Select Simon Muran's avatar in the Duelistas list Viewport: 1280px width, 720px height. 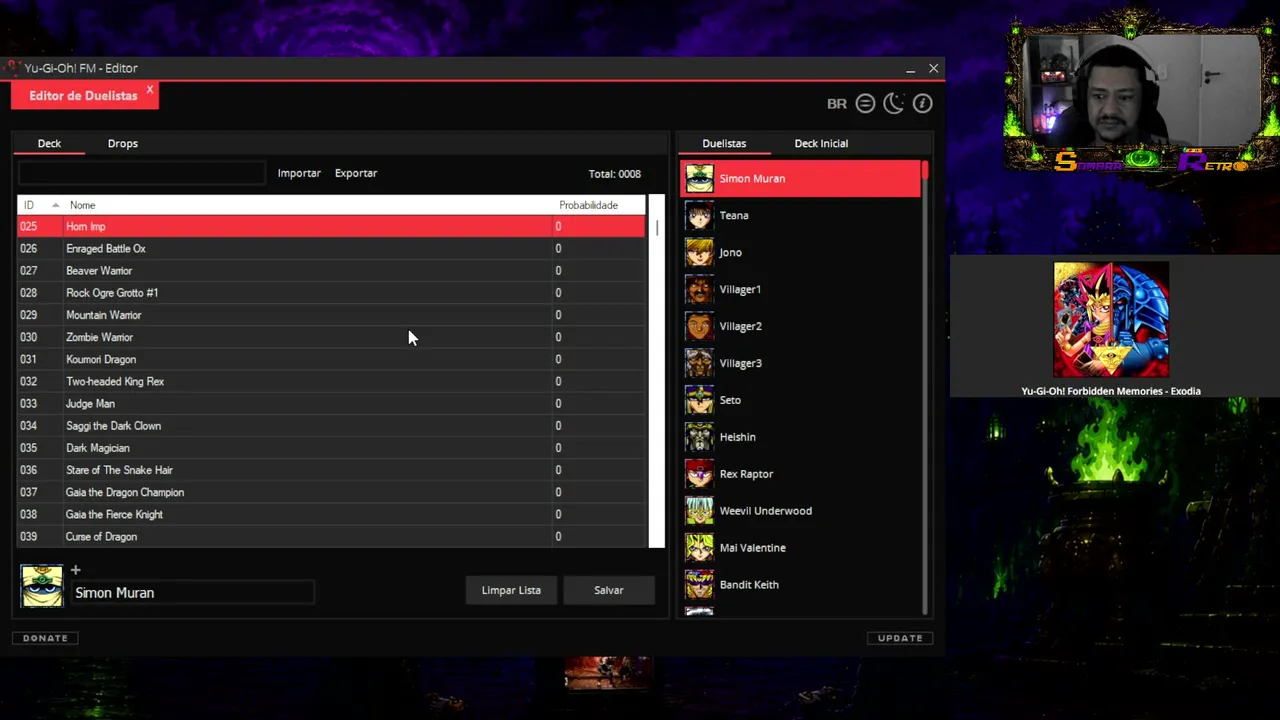pos(699,178)
